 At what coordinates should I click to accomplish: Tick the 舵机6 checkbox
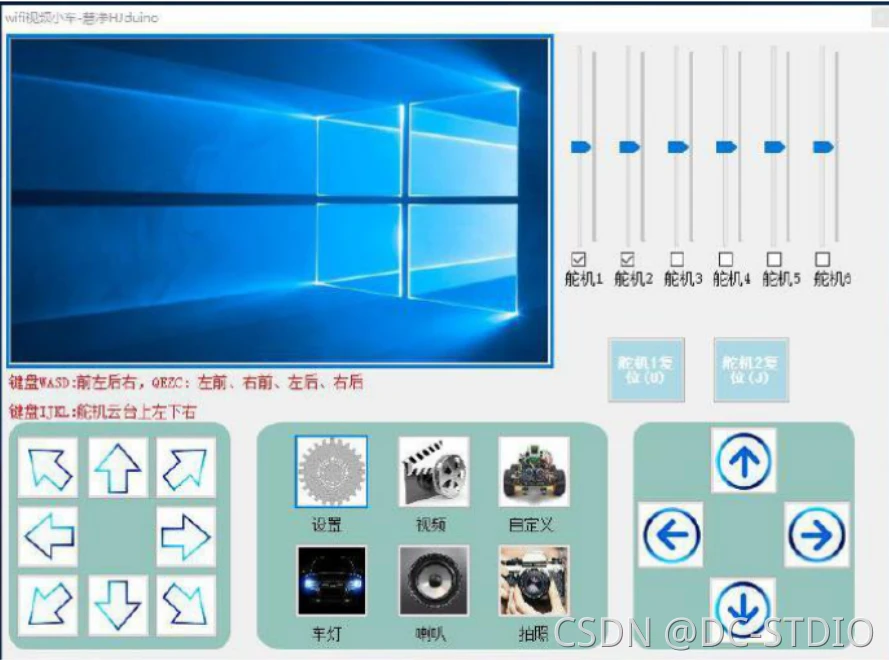pyautogui.click(x=823, y=259)
